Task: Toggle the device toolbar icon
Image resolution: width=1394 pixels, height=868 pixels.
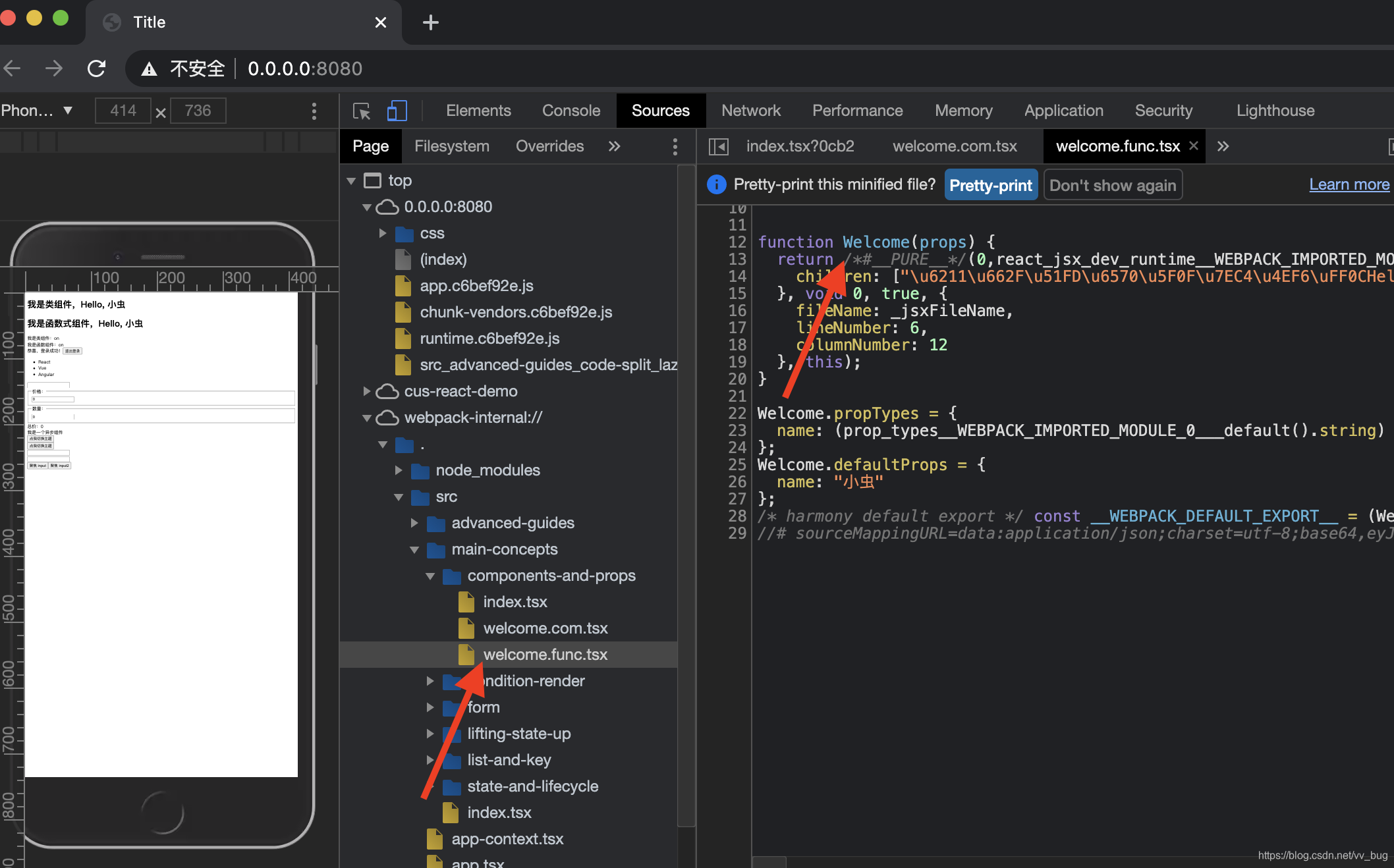Action: [x=397, y=111]
